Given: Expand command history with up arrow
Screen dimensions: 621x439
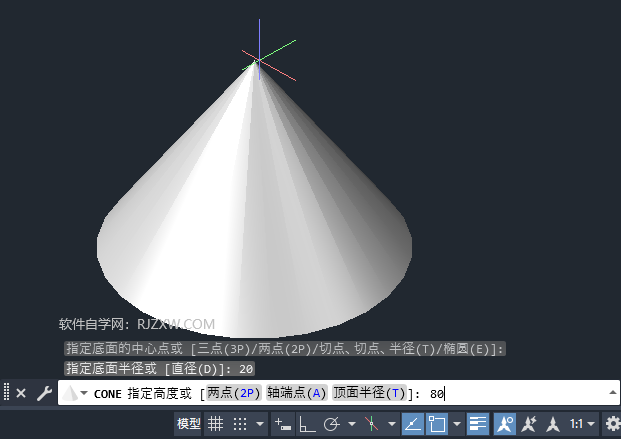Looking at the screenshot, I should (613, 393).
